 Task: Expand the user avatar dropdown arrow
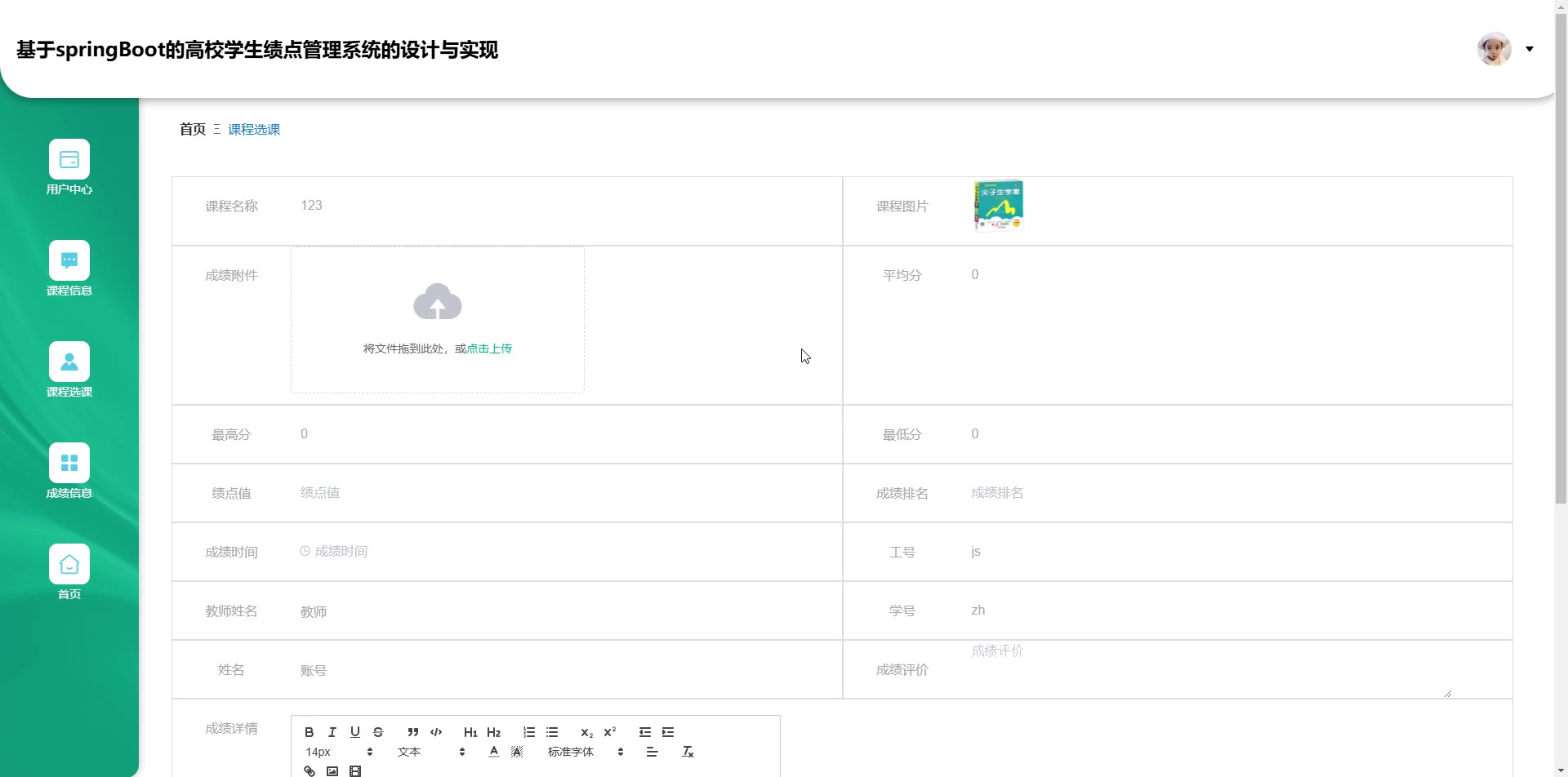click(x=1530, y=49)
